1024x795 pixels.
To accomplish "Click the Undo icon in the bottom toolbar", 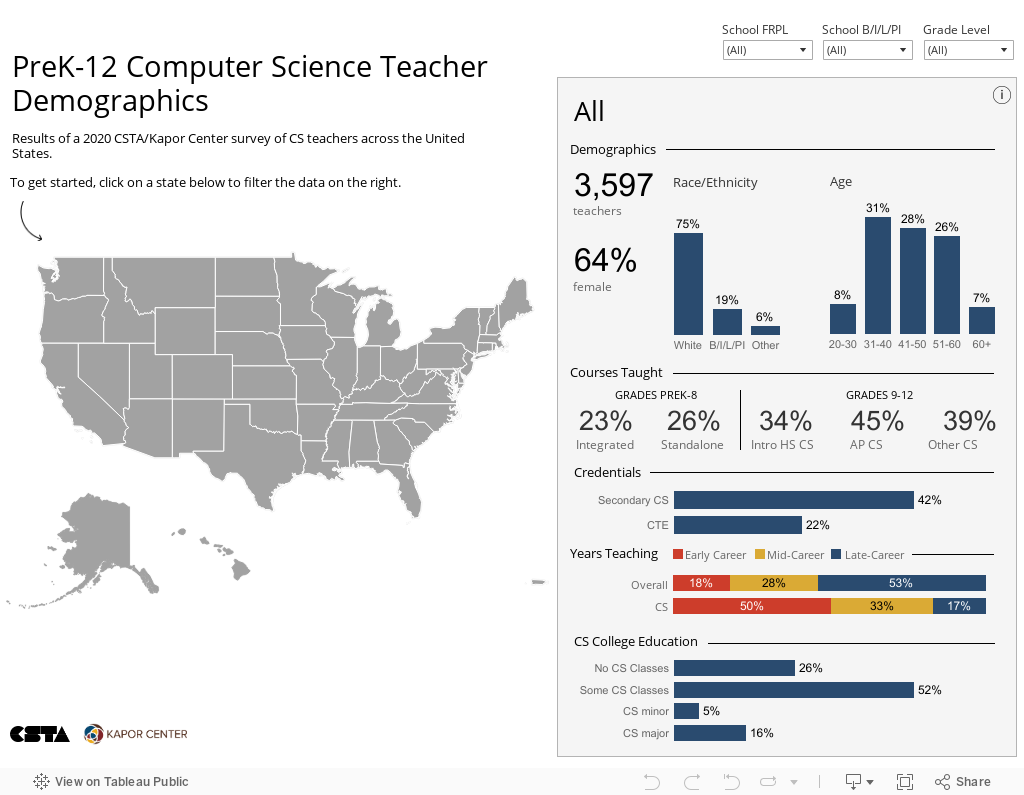I will tap(651, 781).
